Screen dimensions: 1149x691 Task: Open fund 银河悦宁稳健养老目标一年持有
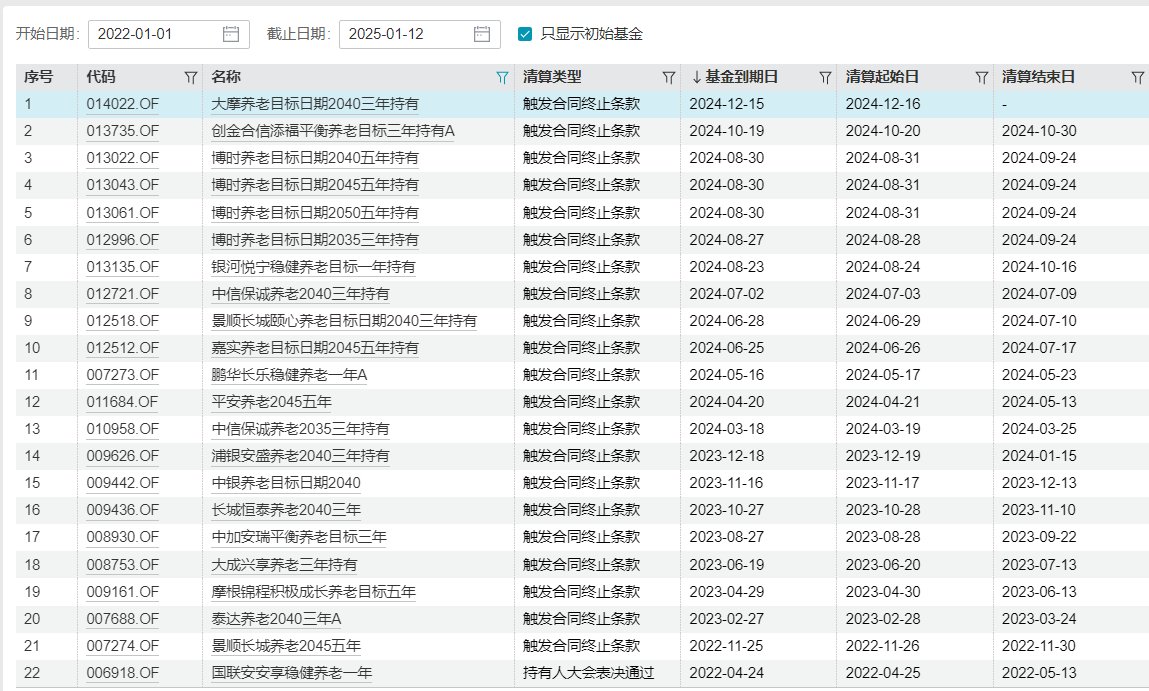pyautogui.click(x=314, y=267)
